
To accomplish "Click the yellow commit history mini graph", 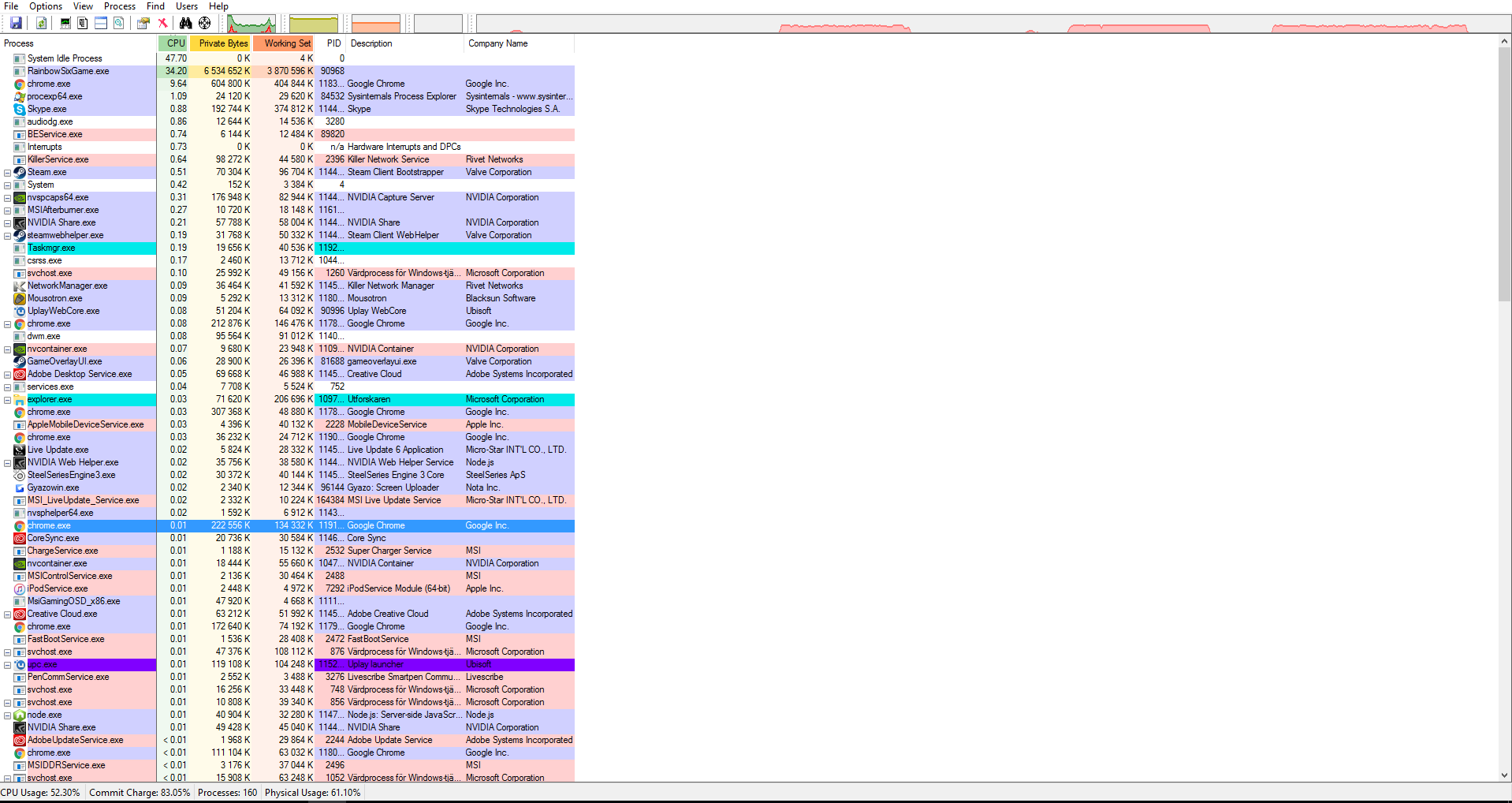I will click(313, 24).
